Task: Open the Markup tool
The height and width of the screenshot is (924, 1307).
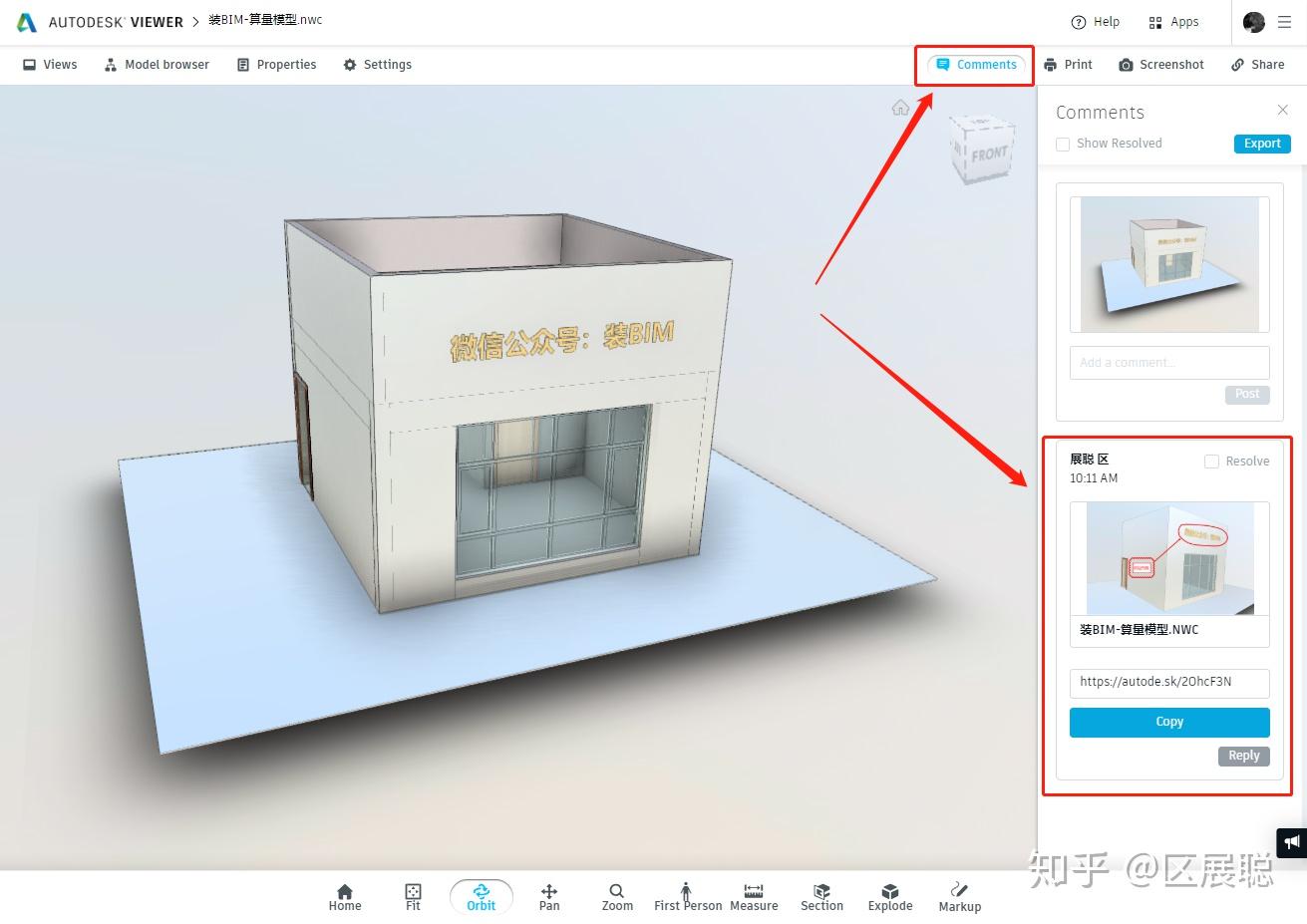Action: [x=958, y=895]
